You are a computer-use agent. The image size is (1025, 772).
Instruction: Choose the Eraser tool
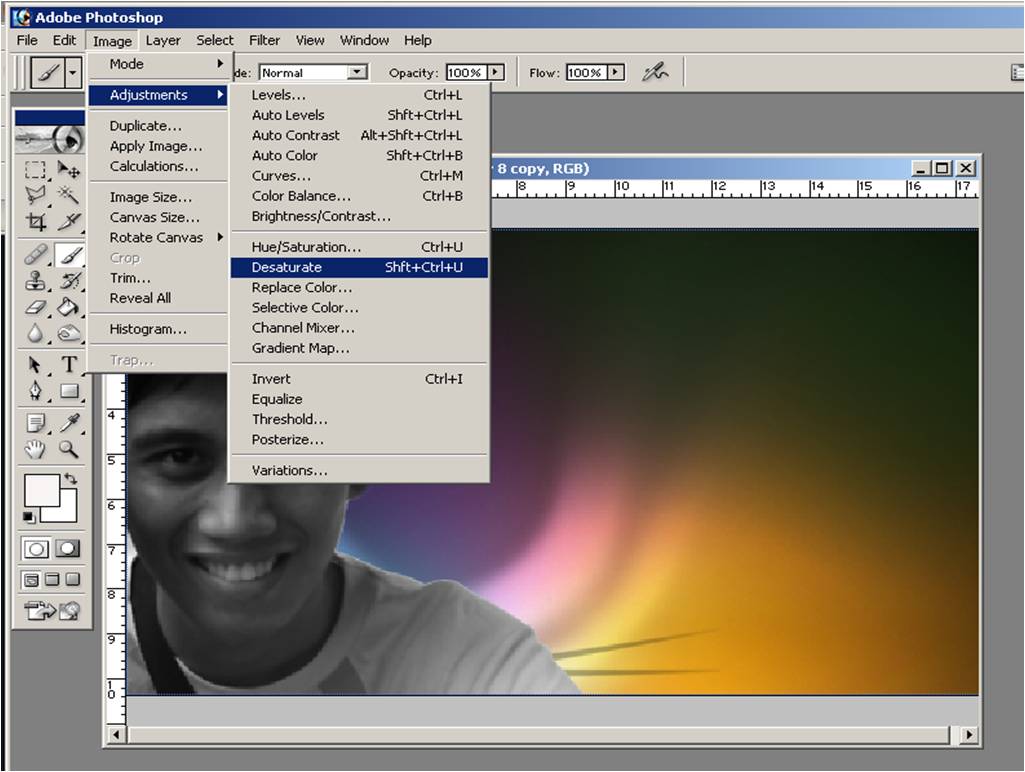coord(36,308)
